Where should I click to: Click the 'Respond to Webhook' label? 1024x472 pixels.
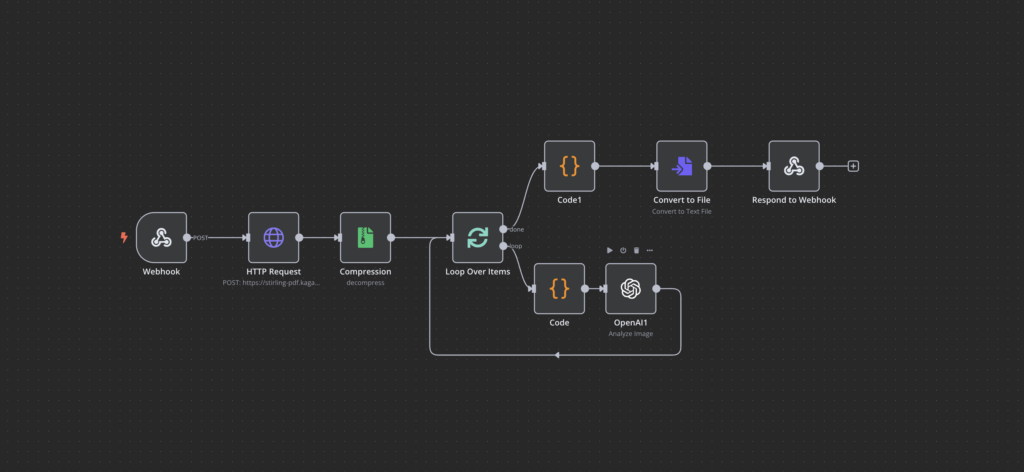pos(794,200)
